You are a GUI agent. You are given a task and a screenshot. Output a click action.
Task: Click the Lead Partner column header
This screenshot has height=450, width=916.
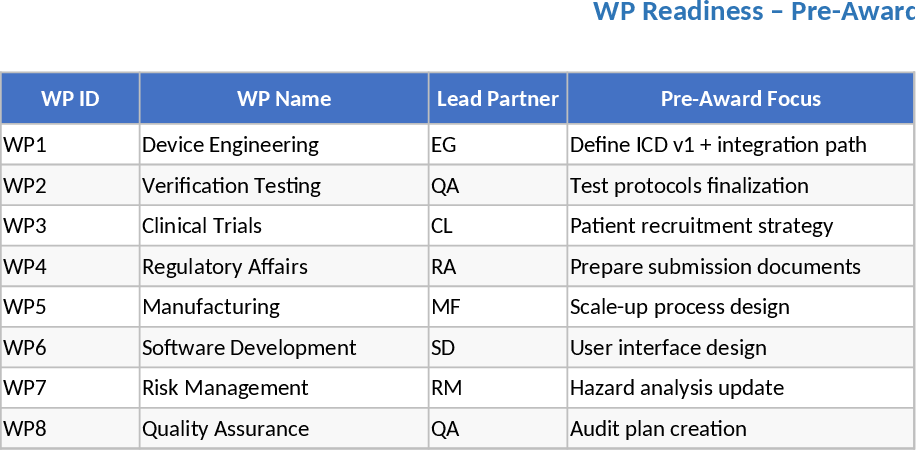point(498,99)
